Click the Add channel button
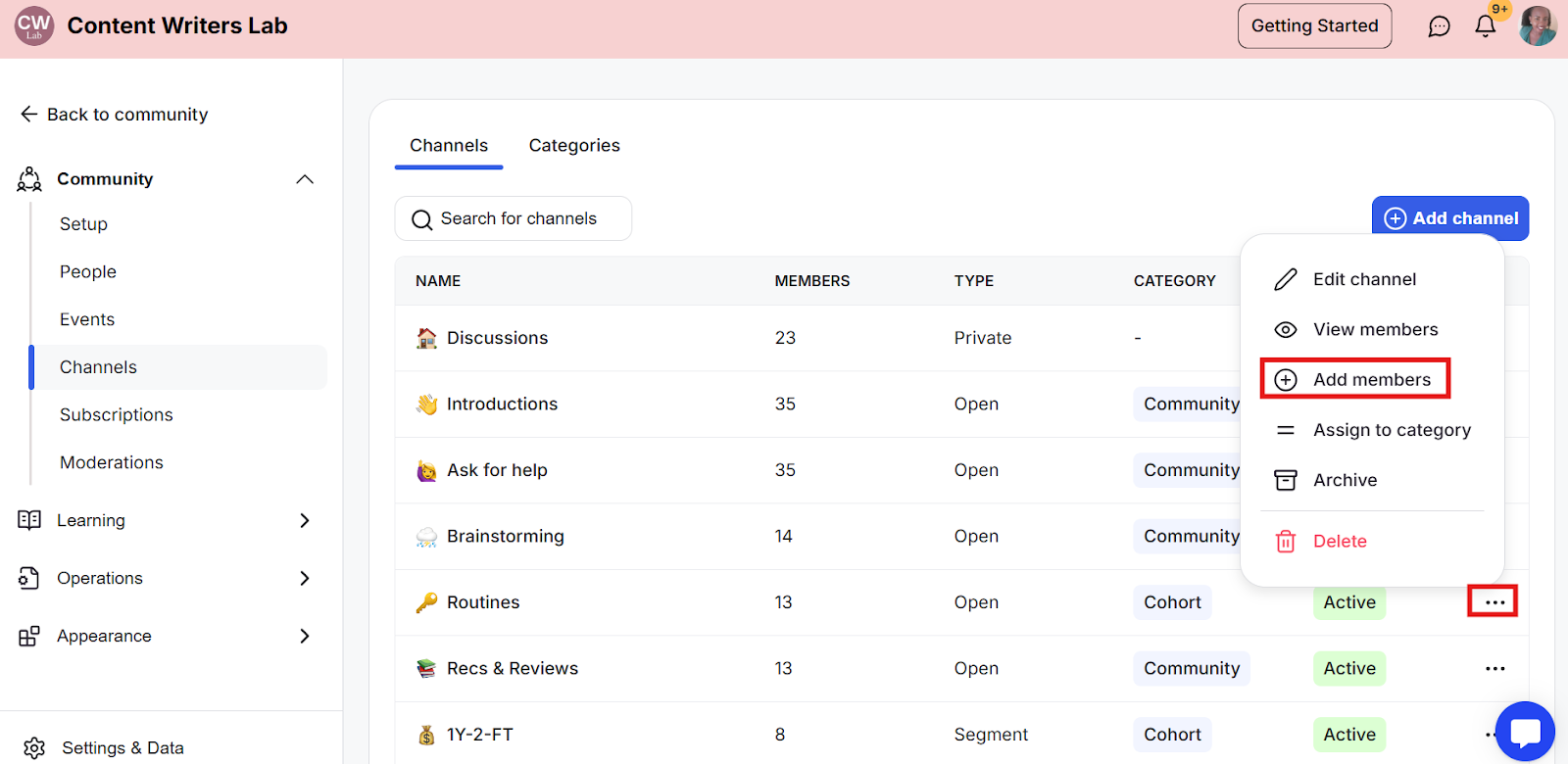This screenshot has width=1568, height=764. (x=1450, y=218)
